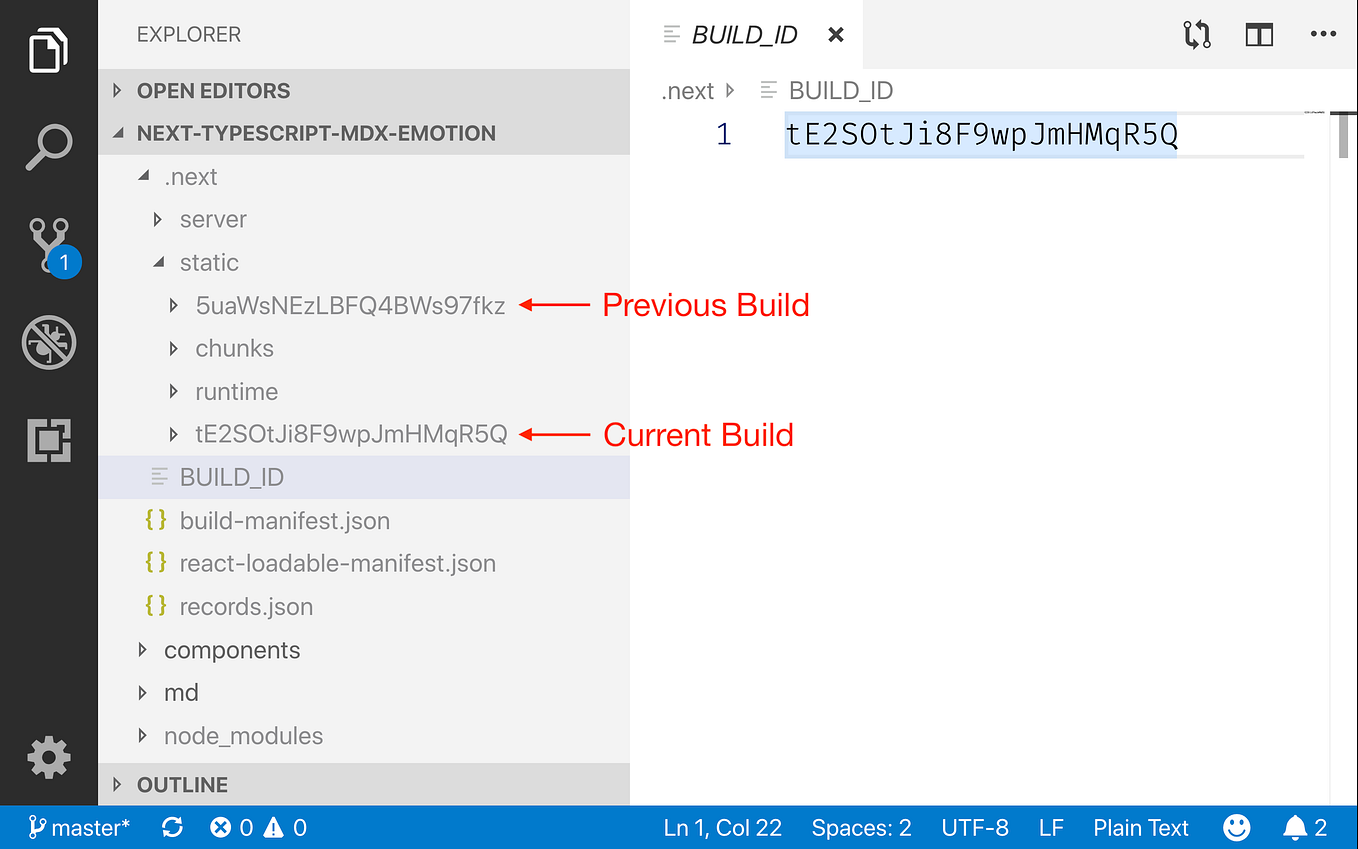
Task: Click the synchronize changes icon in the status bar
Action: coord(172,827)
